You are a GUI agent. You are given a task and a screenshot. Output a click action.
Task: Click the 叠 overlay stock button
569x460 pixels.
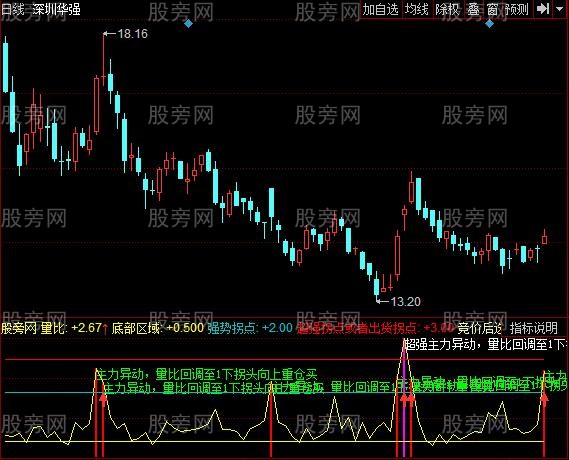click(473, 9)
